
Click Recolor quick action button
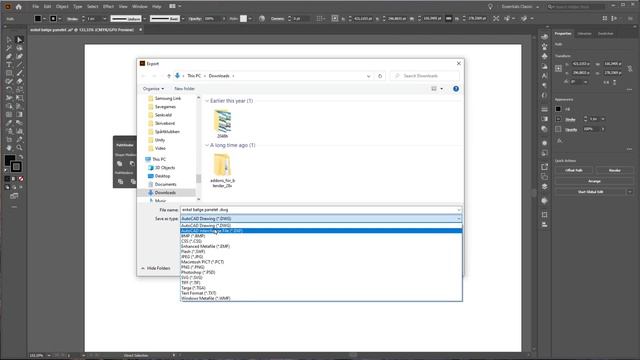[614, 170]
